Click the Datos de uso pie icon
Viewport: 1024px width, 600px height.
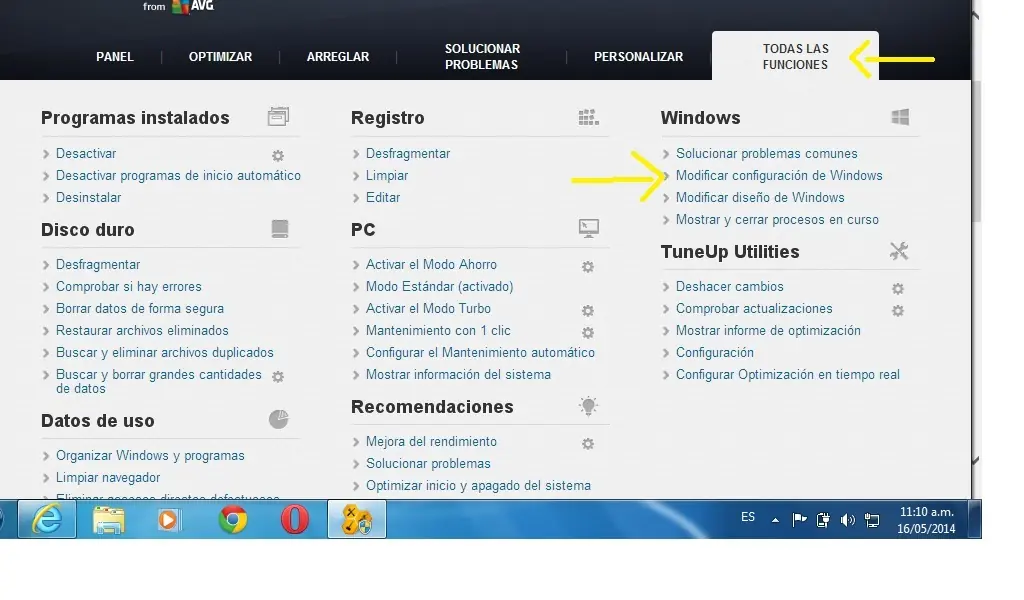279,419
